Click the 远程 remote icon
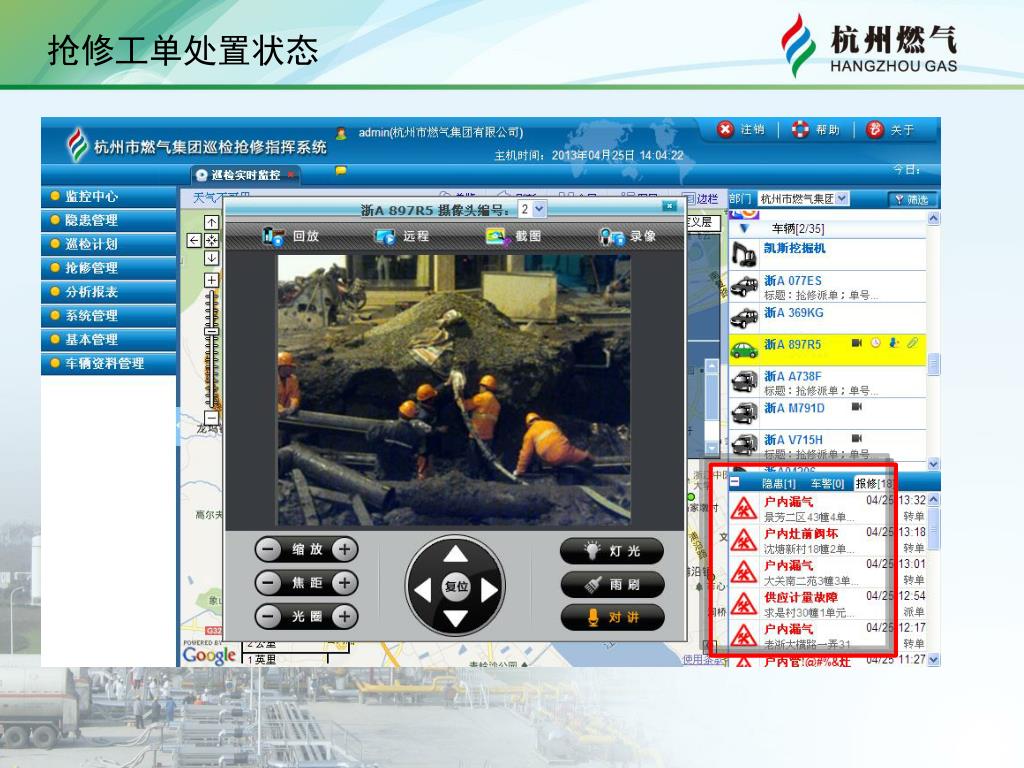The image size is (1024, 768). [385, 236]
